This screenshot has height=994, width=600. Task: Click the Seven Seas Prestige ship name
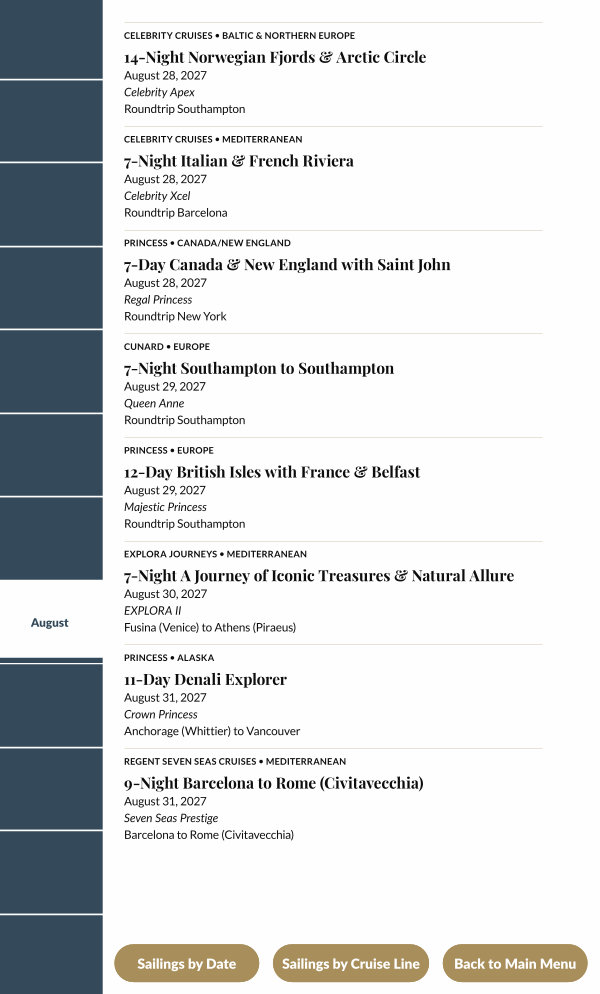click(x=170, y=818)
